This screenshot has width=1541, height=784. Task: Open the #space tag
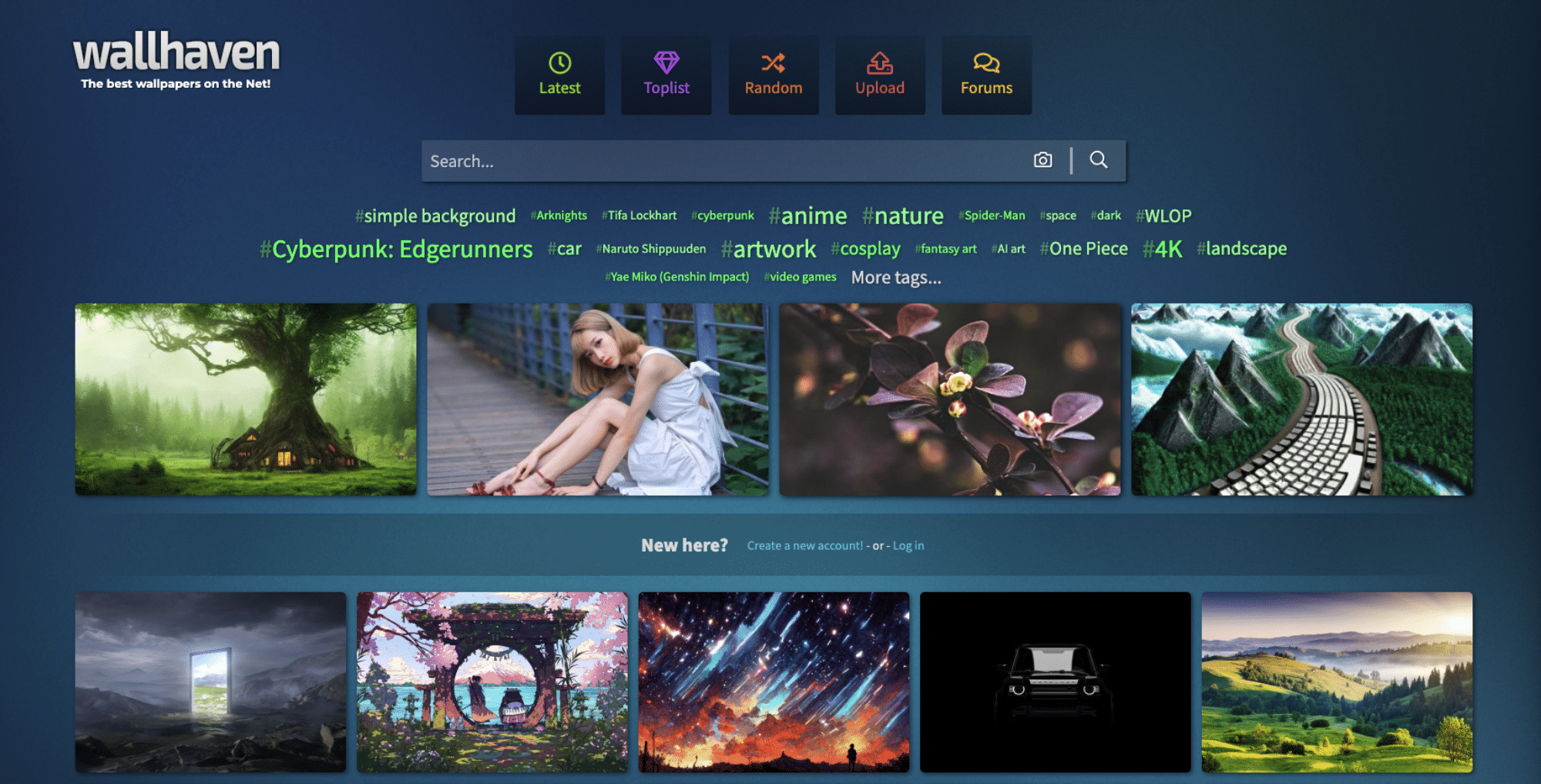click(1058, 216)
